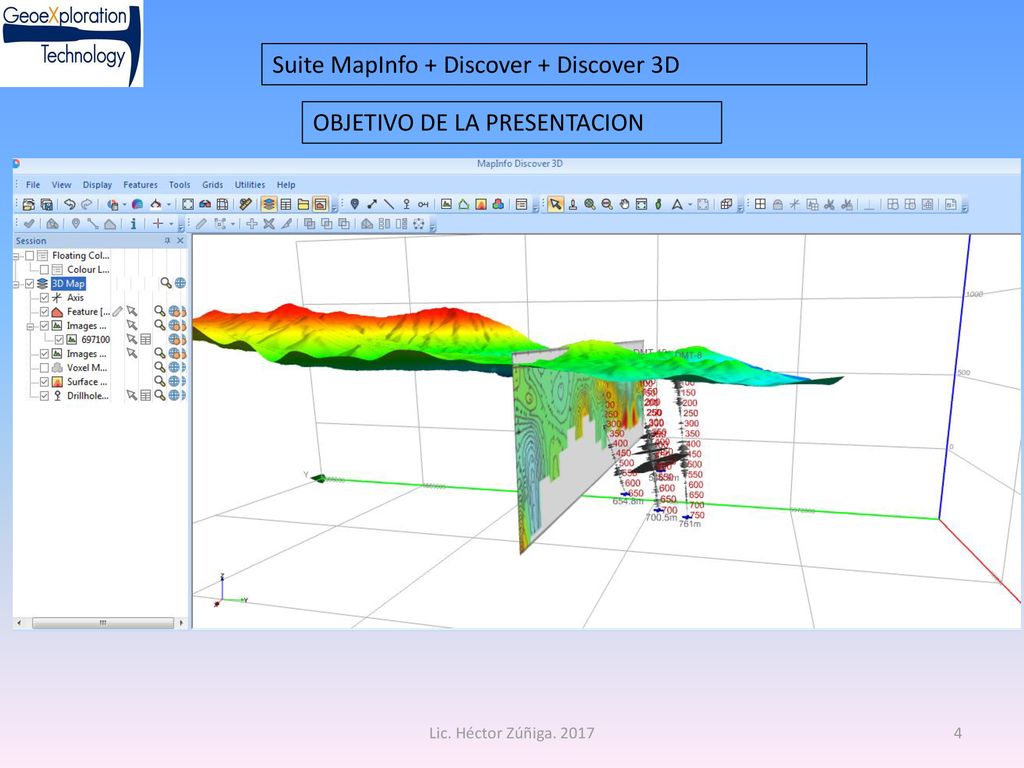Open the Help menu
This screenshot has width=1024, height=768.
coord(286,185)
